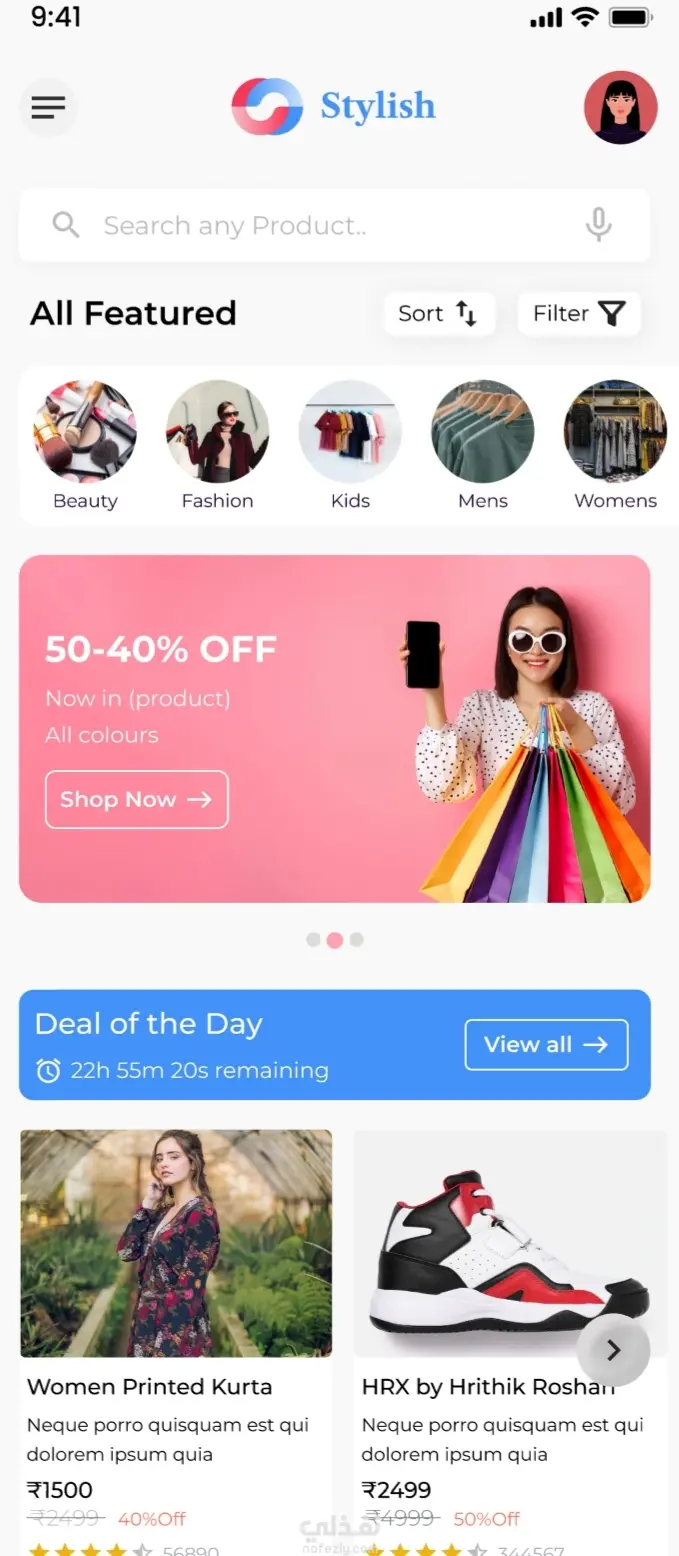679x1556 pixels.
Task: Open the HRX by Hrithik Roshan sneaker
Action: [510, 1243]
